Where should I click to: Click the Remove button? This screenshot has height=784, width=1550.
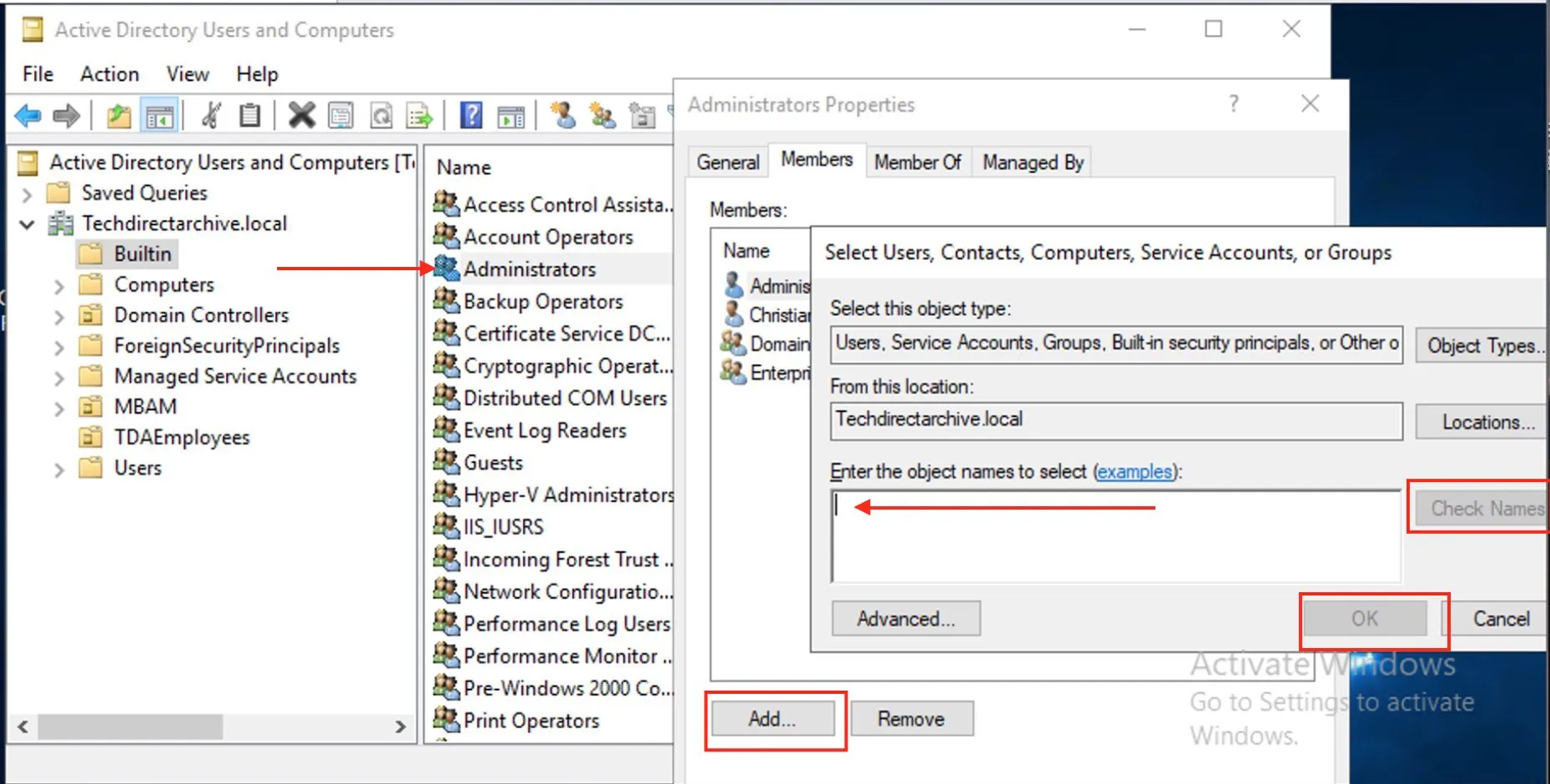coord(911,719)
